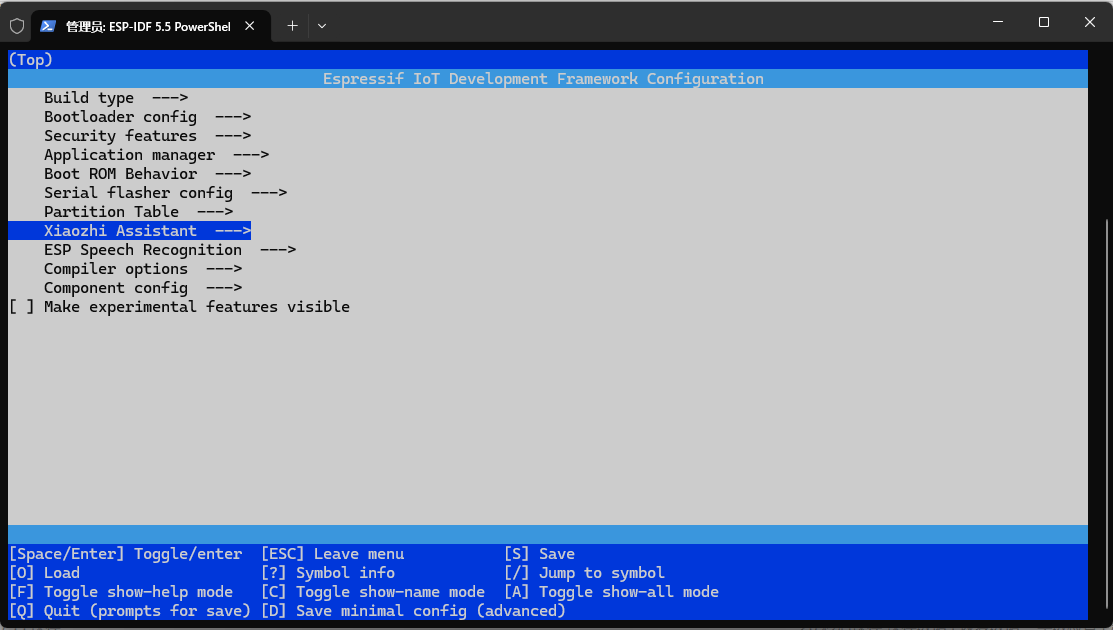Click the [O] Load hint
The height and width of the screenshot is (630, 1113).
(x=44, y=573)
